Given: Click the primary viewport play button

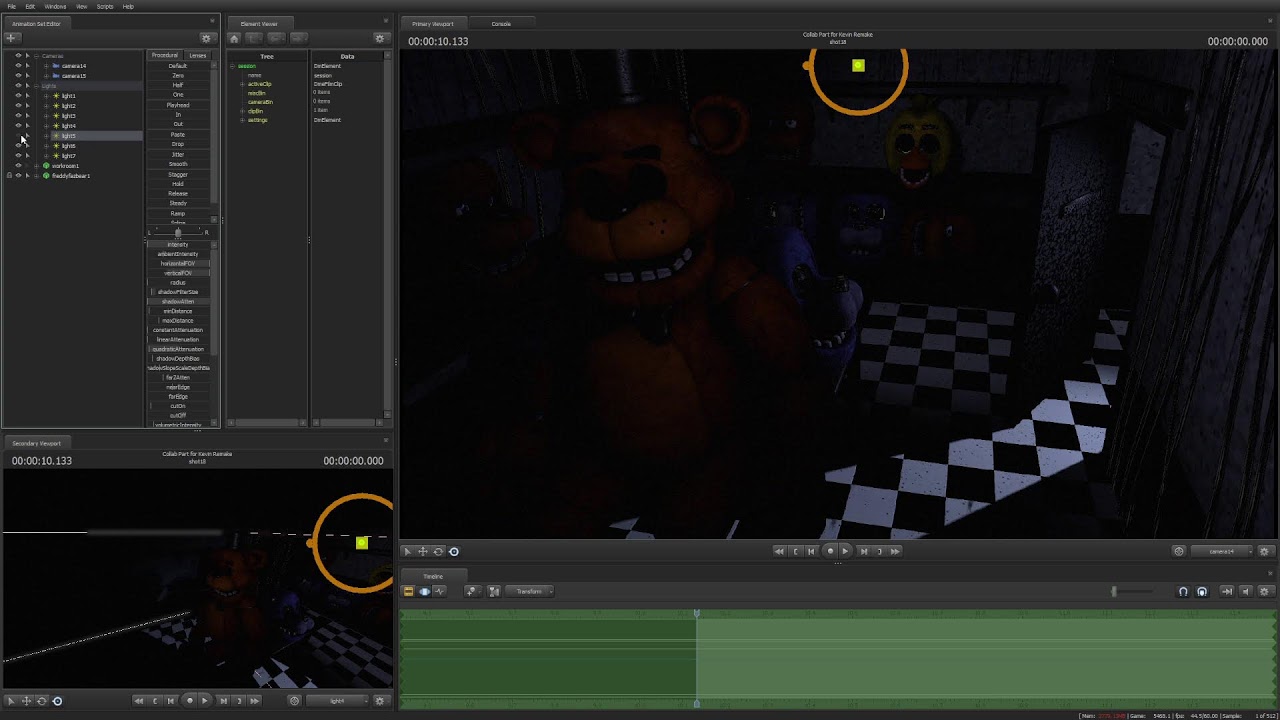Looking at the screenshot, I should (845, 551).
